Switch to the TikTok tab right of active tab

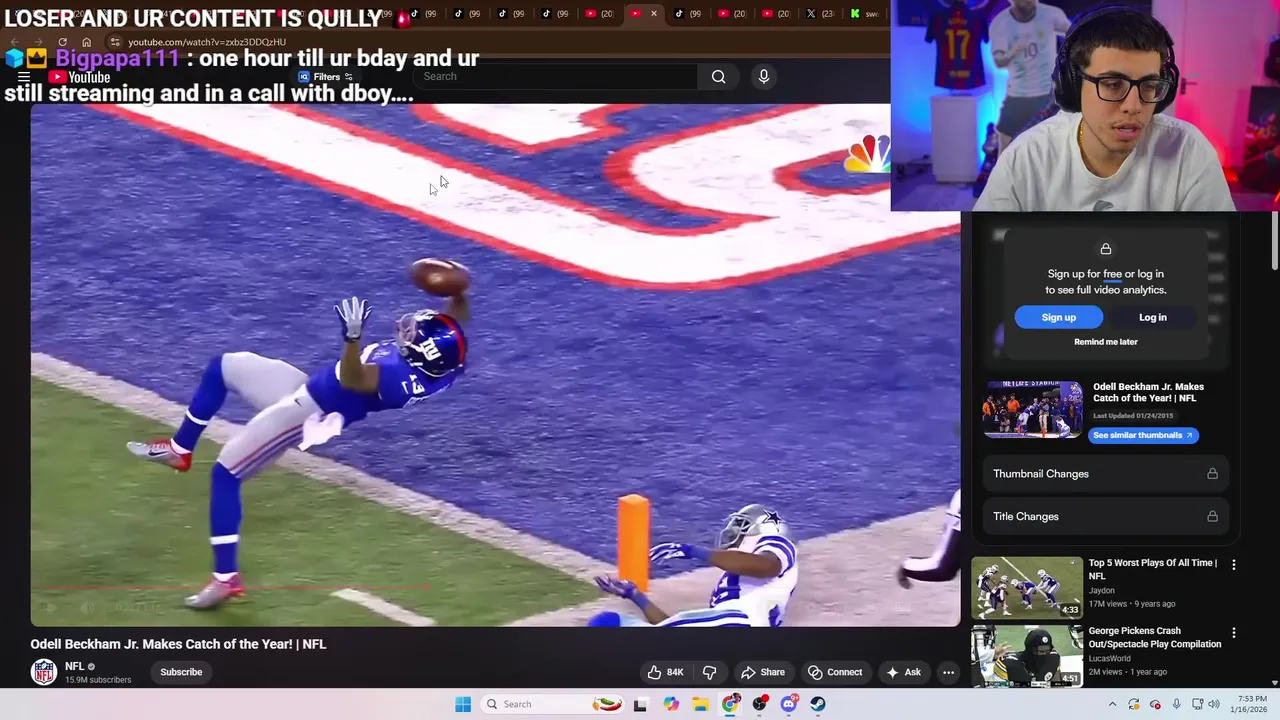(x=688, y=14)
